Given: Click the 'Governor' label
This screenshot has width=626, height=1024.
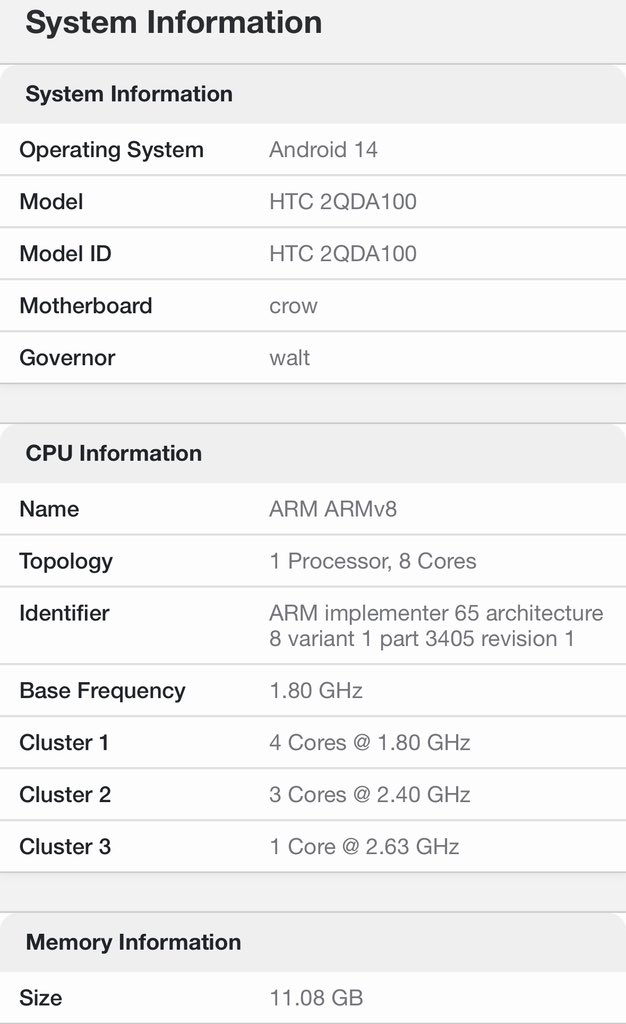Looking at the screenshot, I should pyautogui.click(x=67, y=358).
